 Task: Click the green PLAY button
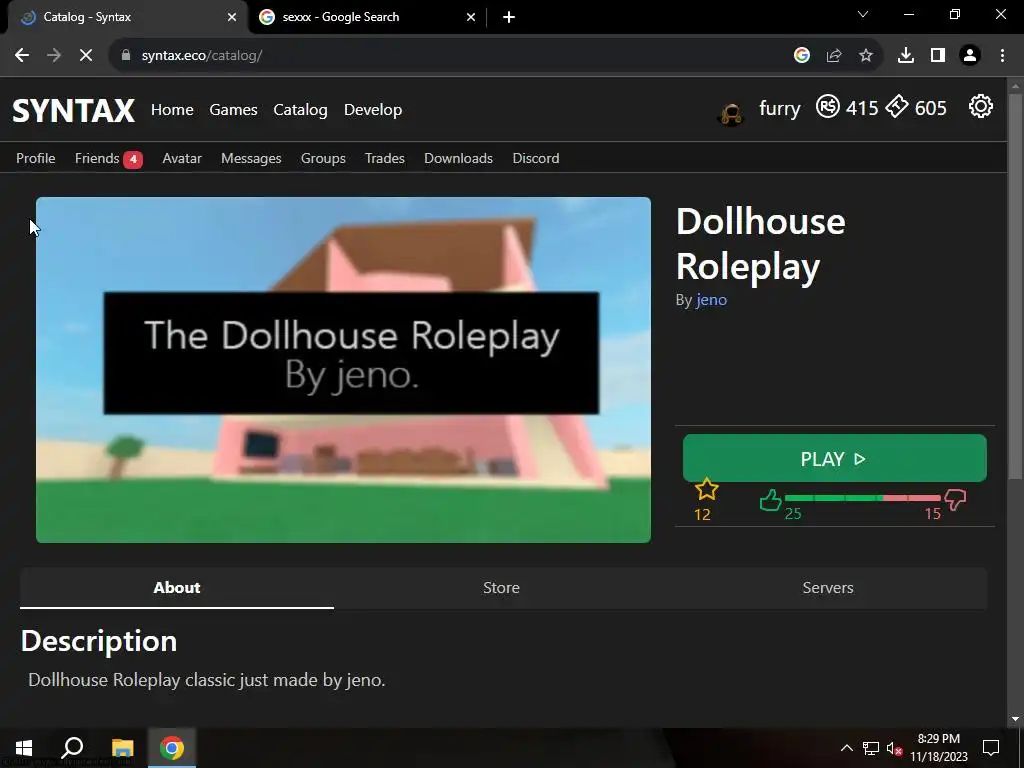click(835, 458)
